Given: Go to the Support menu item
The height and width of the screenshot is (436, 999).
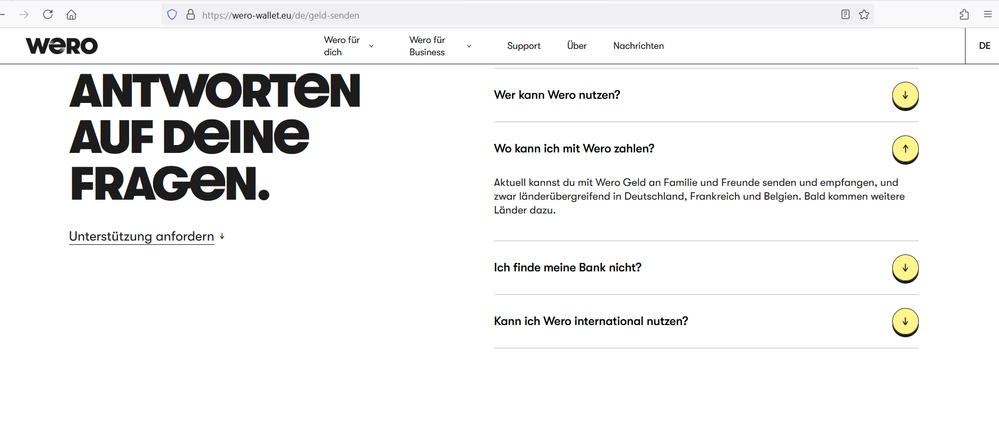Looking at the screenshot, I should pyautogui.click(x=523, y=46).
